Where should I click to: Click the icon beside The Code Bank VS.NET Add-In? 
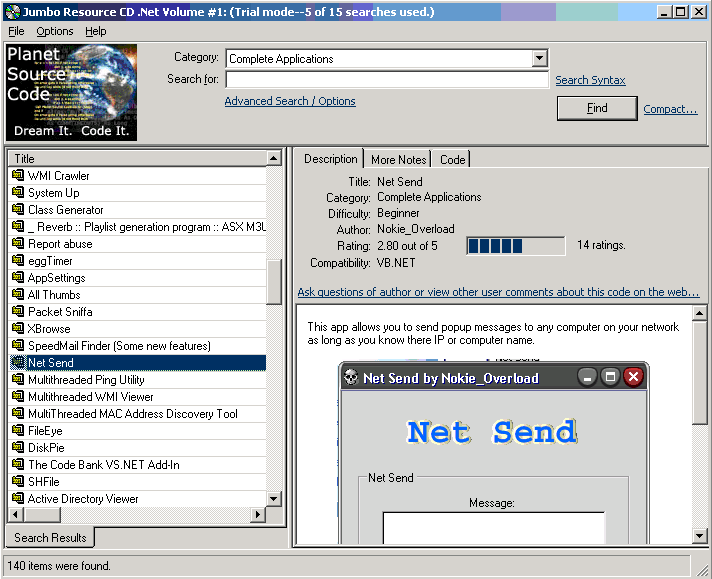(x=18, y=464)
